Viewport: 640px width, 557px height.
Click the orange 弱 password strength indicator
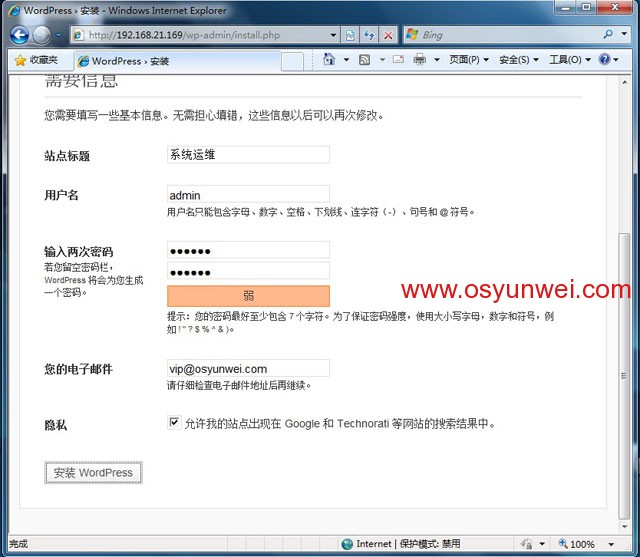point(248,296)
